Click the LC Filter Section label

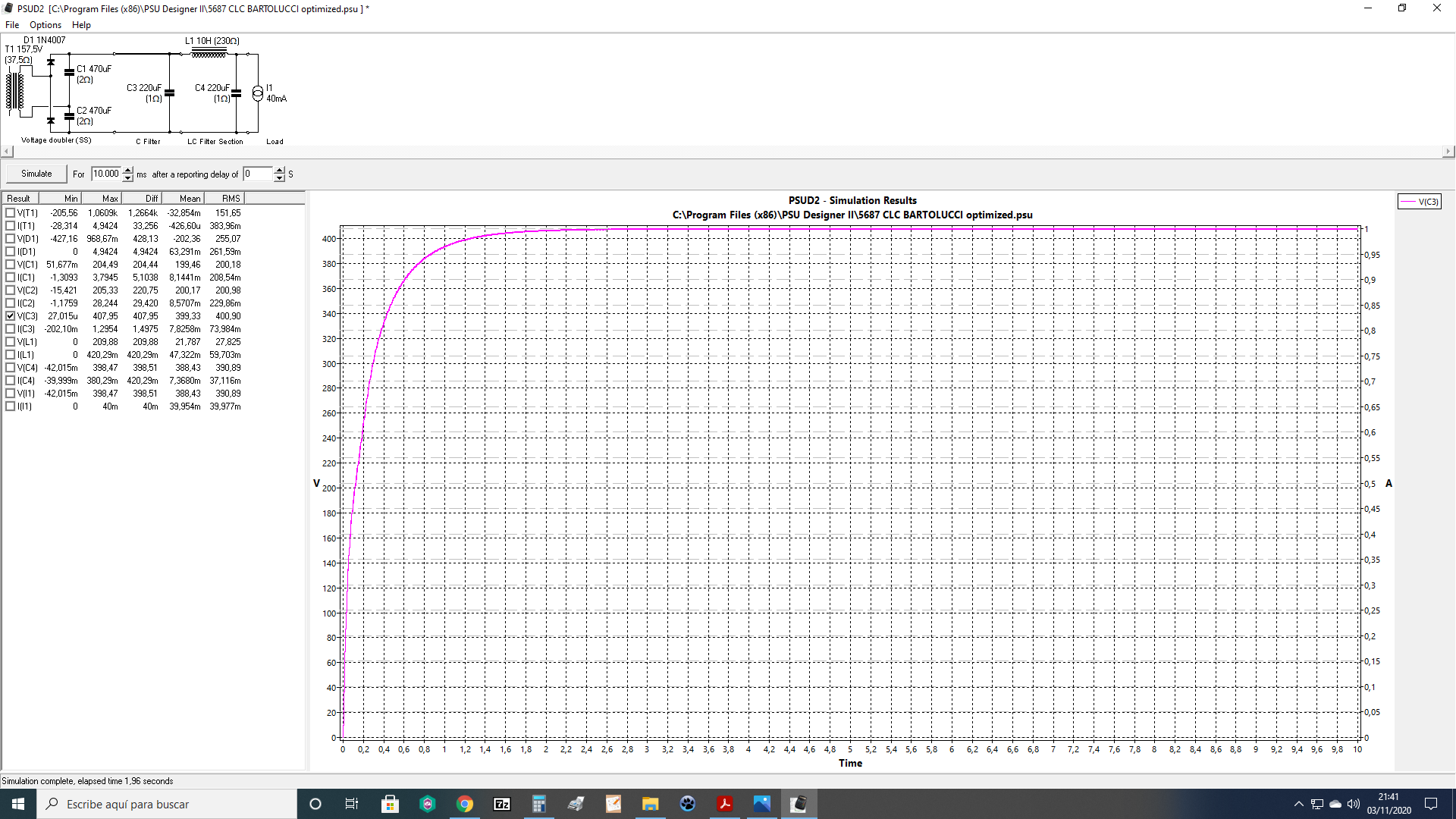[215, 142]
